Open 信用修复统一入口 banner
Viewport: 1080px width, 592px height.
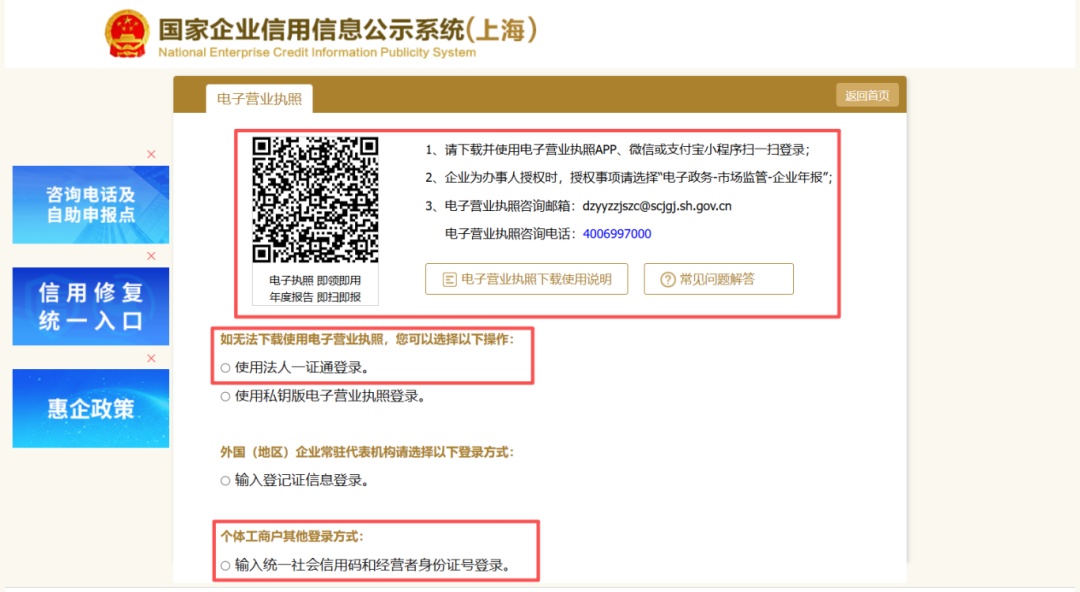click(x=91, y=306)
